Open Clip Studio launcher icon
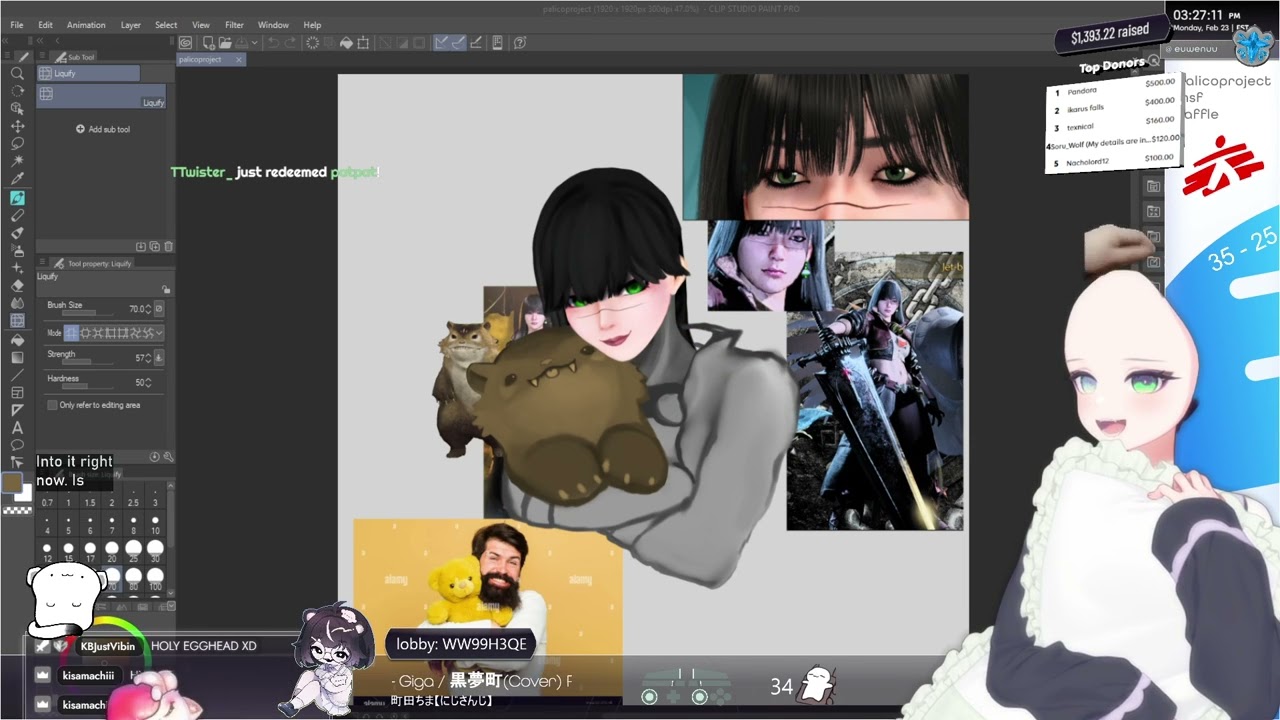1280x720 pixels. point(185,43)
